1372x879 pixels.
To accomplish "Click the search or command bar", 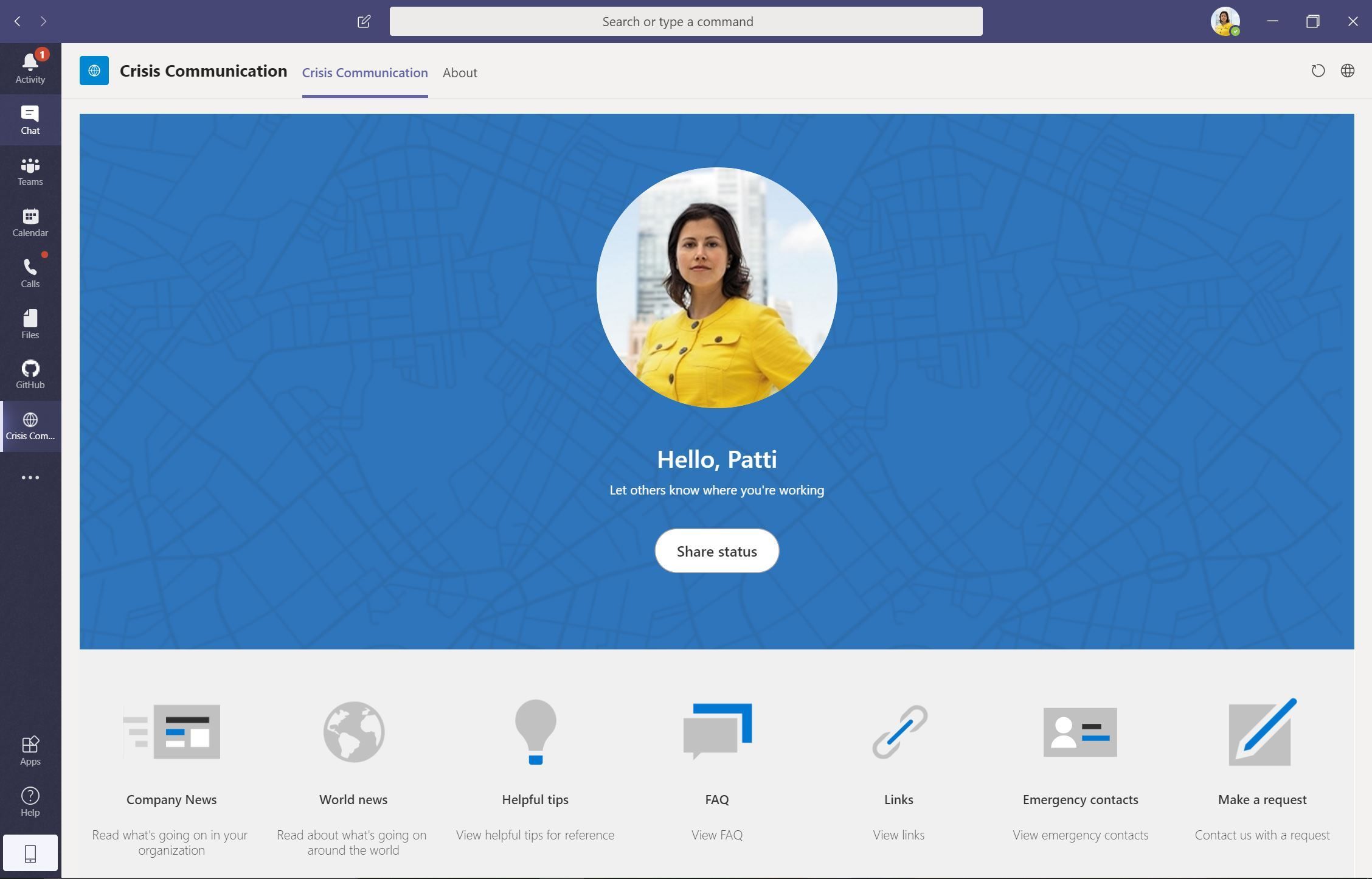I will (x=686, y=21).
